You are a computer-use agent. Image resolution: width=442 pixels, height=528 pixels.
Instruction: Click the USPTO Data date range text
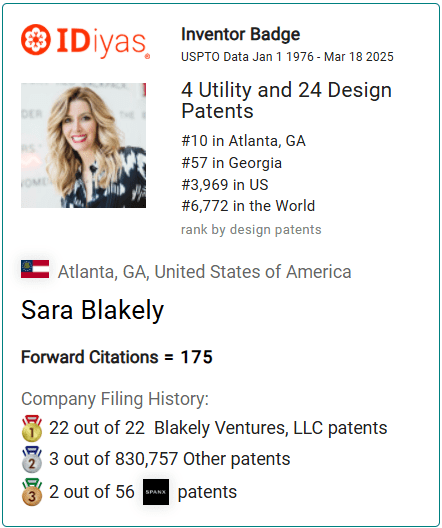[287, 57]
